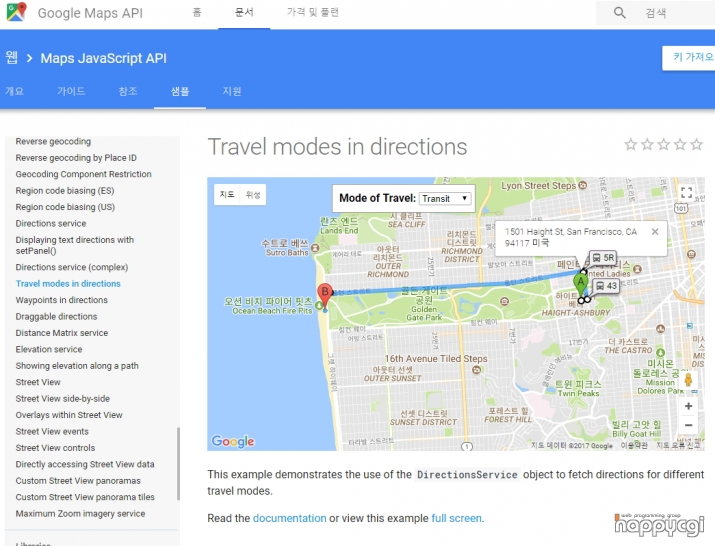Open the 가격 및 플랜 tab
The height and width of the screenshot is (546, 715).
pos(313,12)
